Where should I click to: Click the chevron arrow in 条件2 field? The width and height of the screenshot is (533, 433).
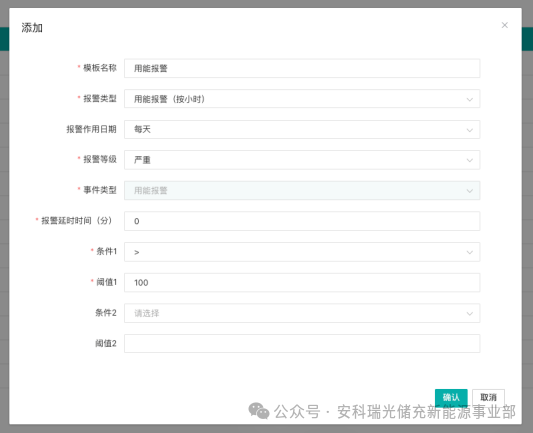469,314
